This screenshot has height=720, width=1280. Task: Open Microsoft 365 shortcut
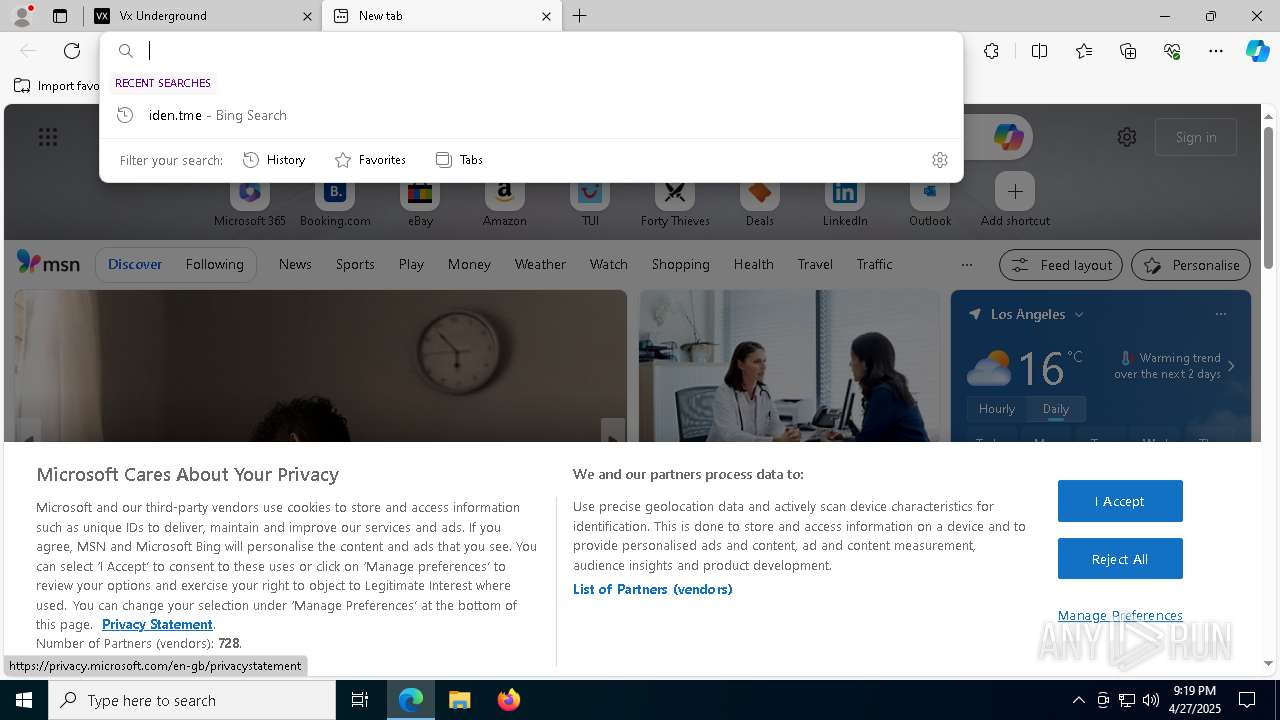(250, 203)
